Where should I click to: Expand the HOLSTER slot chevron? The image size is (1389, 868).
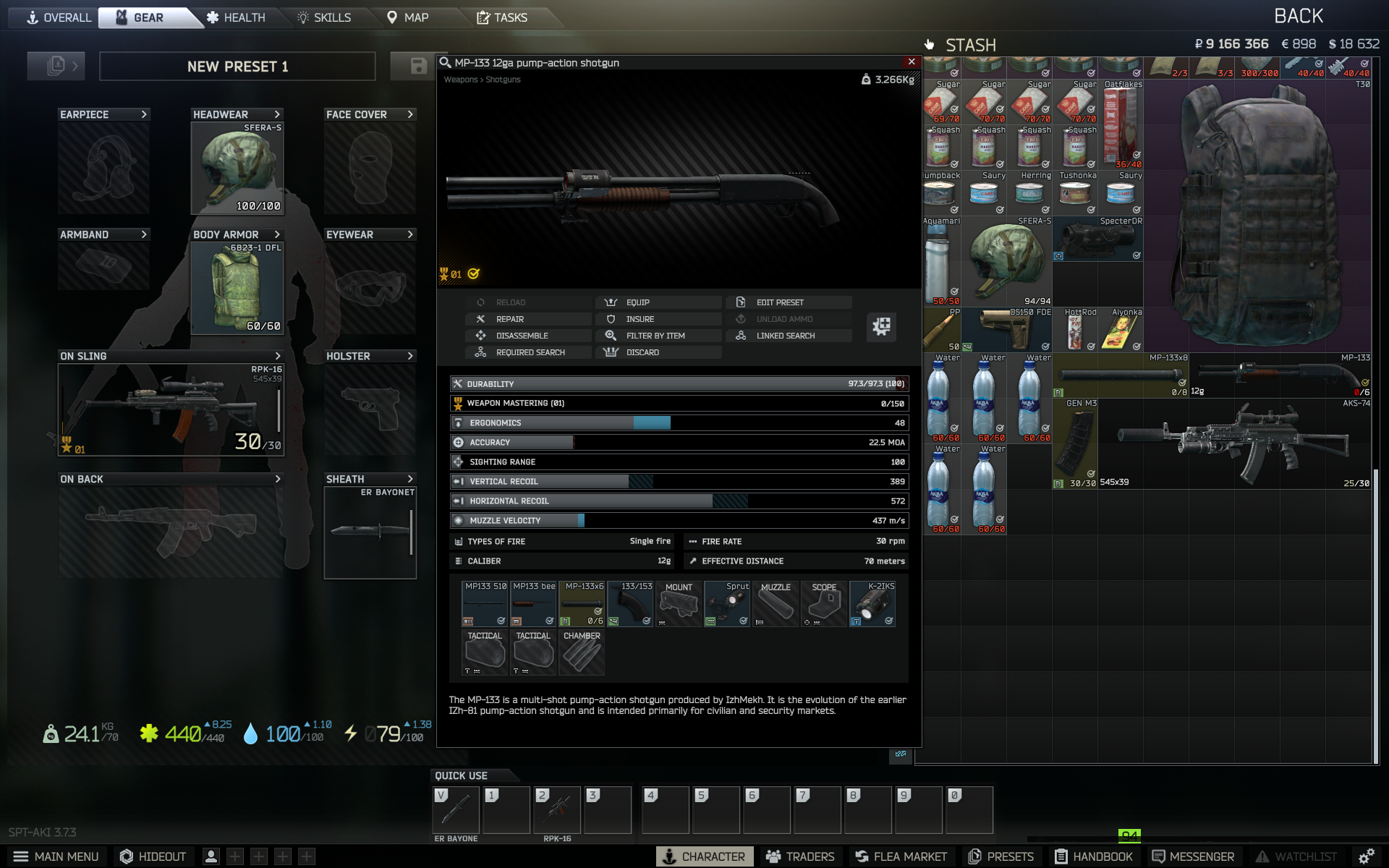[x=410, y=356]
